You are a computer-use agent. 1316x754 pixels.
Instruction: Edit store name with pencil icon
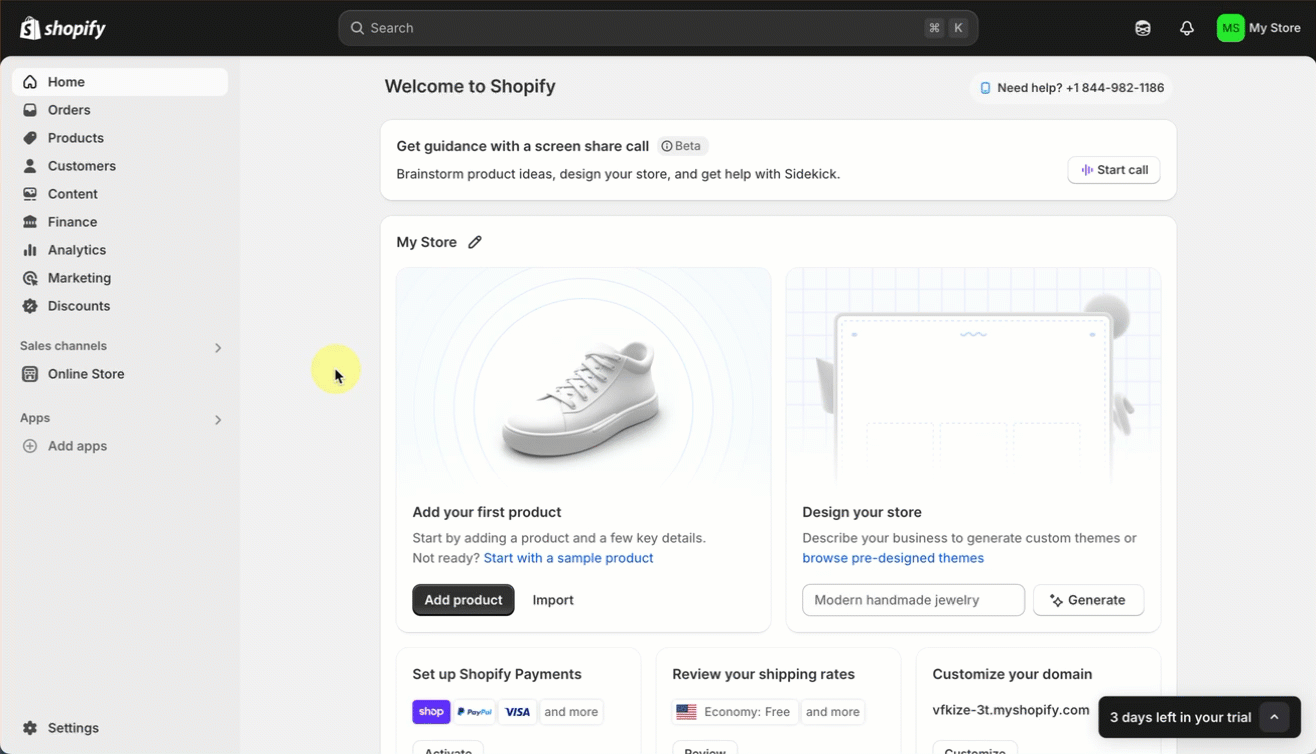click(x=475, y=242)
